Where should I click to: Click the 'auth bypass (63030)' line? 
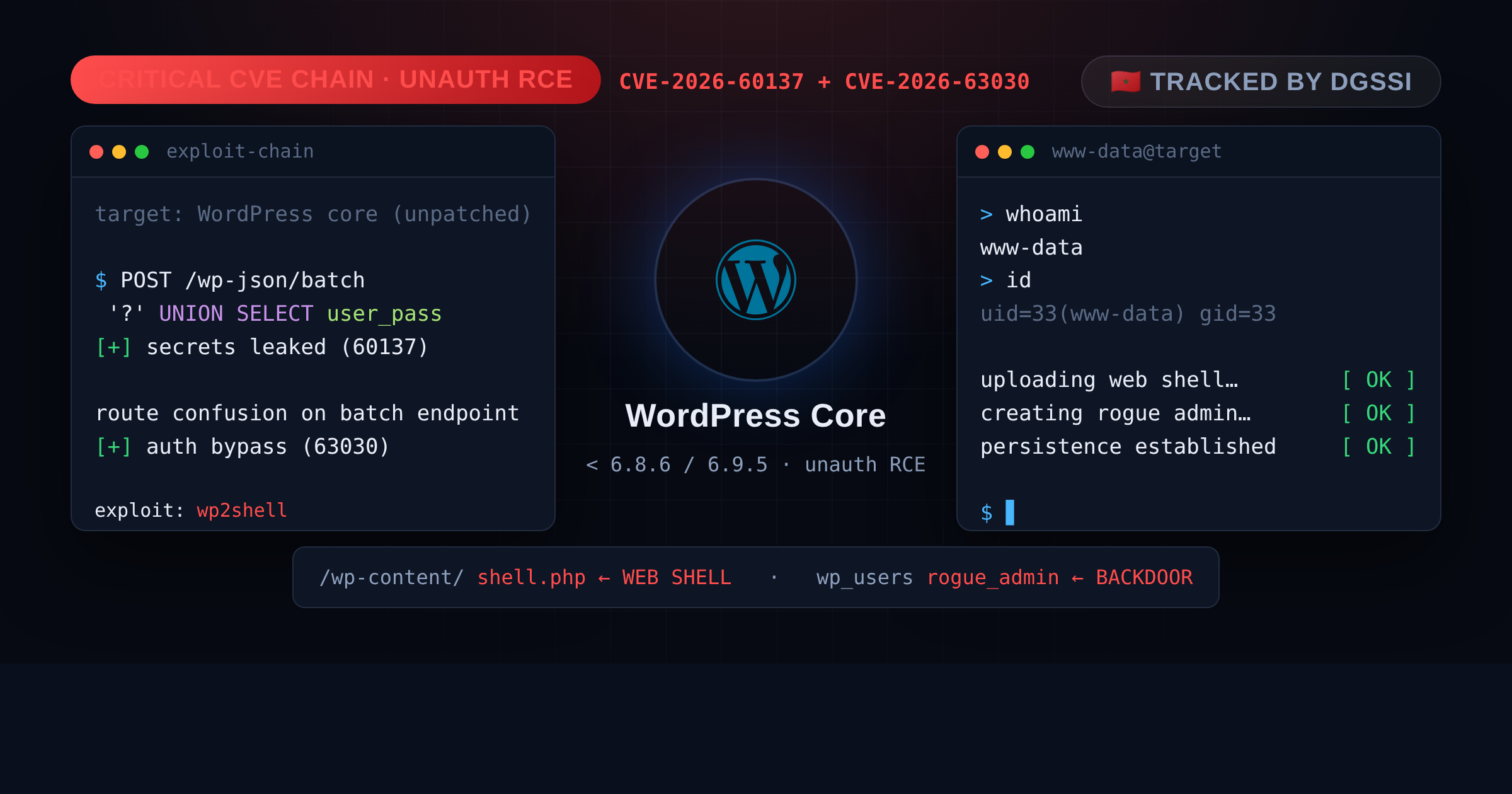(243, 447)
